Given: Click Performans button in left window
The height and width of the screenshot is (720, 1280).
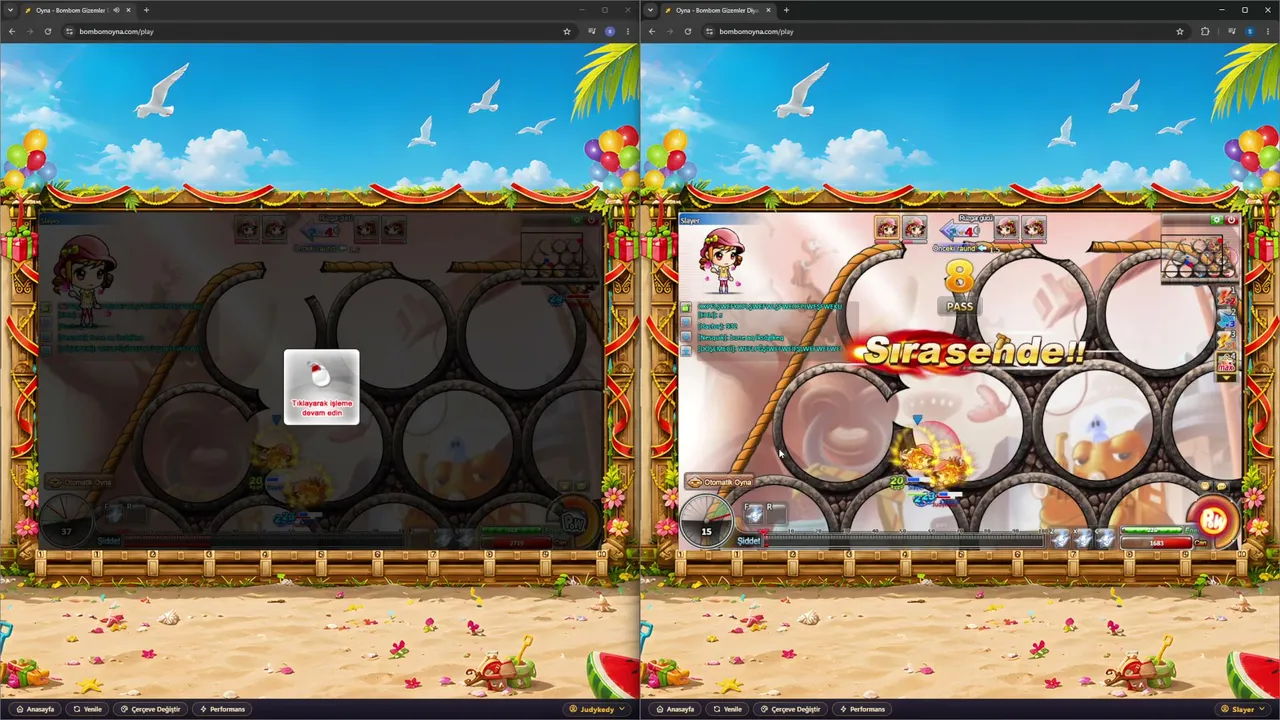Looking at the screenshot, I should click(222, 709).
